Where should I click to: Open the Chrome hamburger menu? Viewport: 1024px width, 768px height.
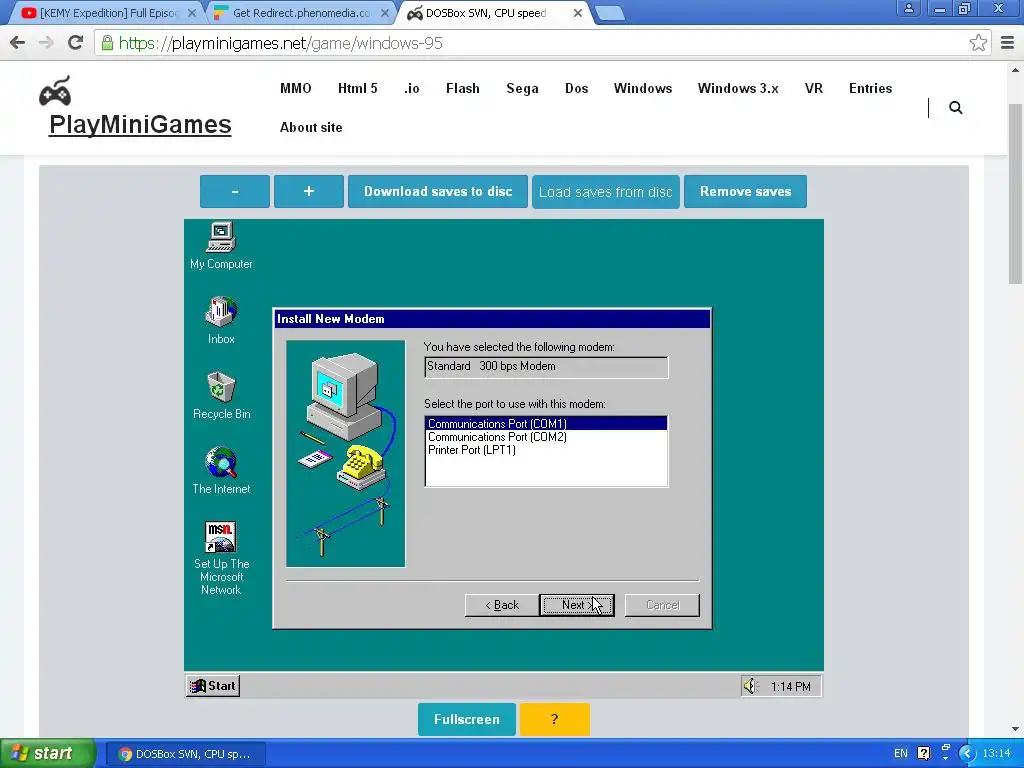coord(1007,43)
